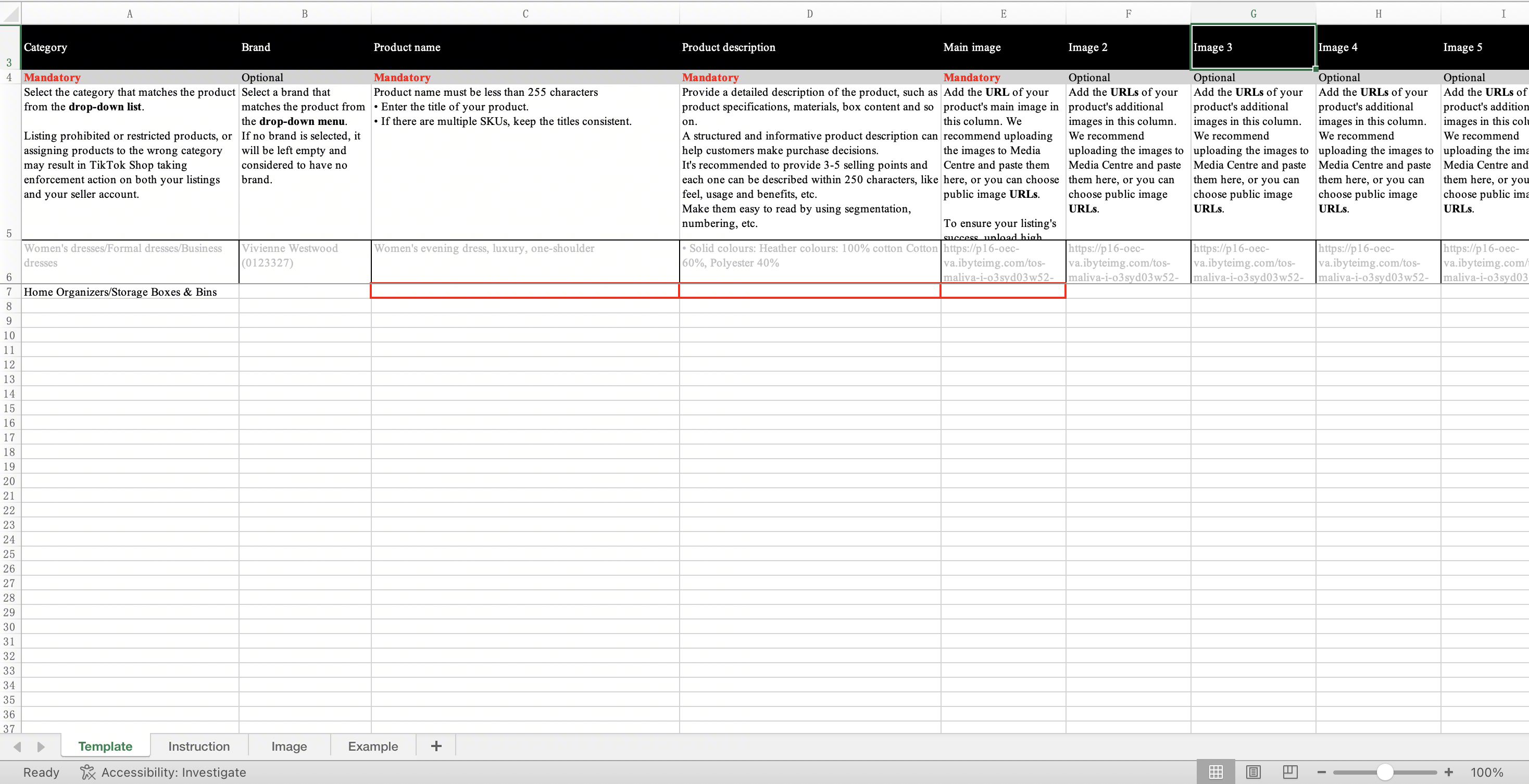The width and height of the screenshot is (1529, 784).
Task: Click the Mandatory label under Product description
Action: 710,77
